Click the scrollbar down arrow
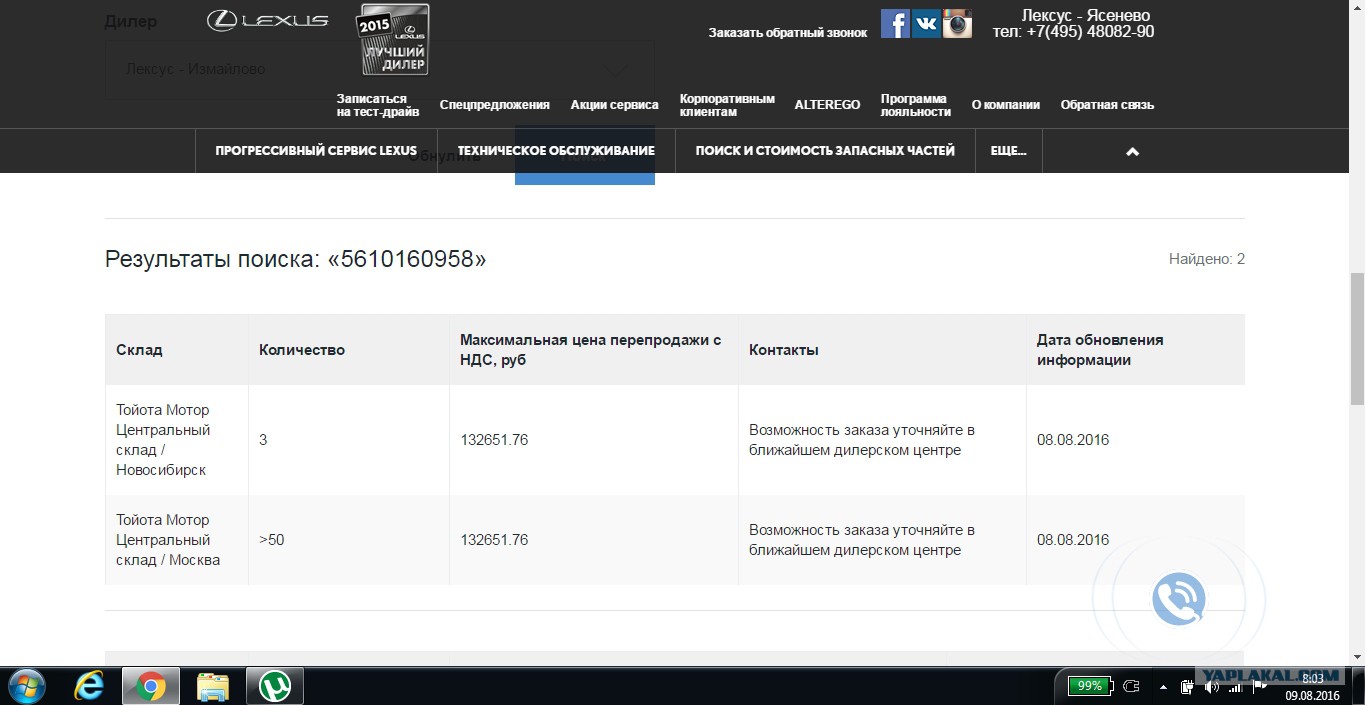This screenshot has width=1365, height=705. [x=1357, y=657]
